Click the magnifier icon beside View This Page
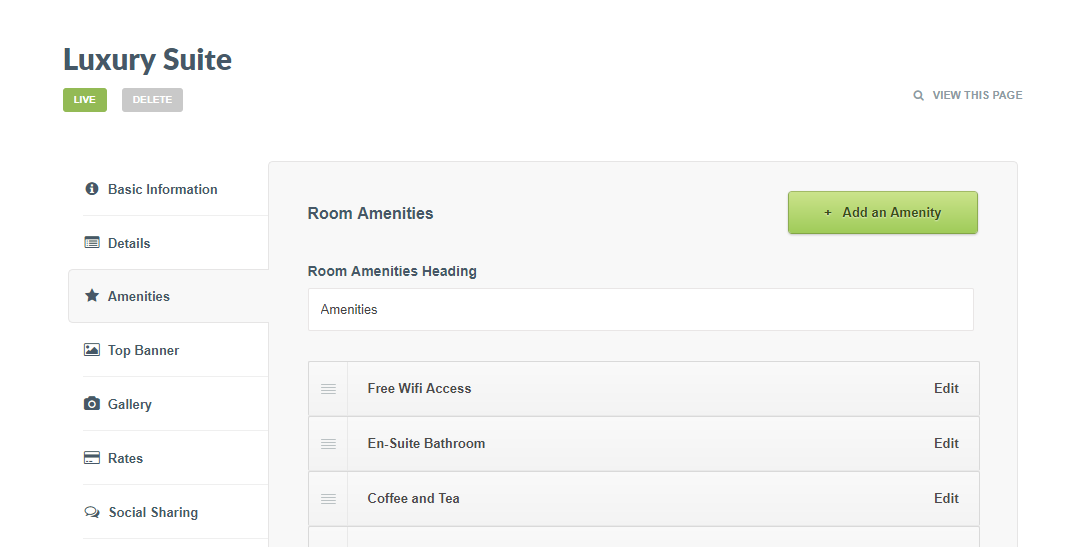 coord(919,96)
